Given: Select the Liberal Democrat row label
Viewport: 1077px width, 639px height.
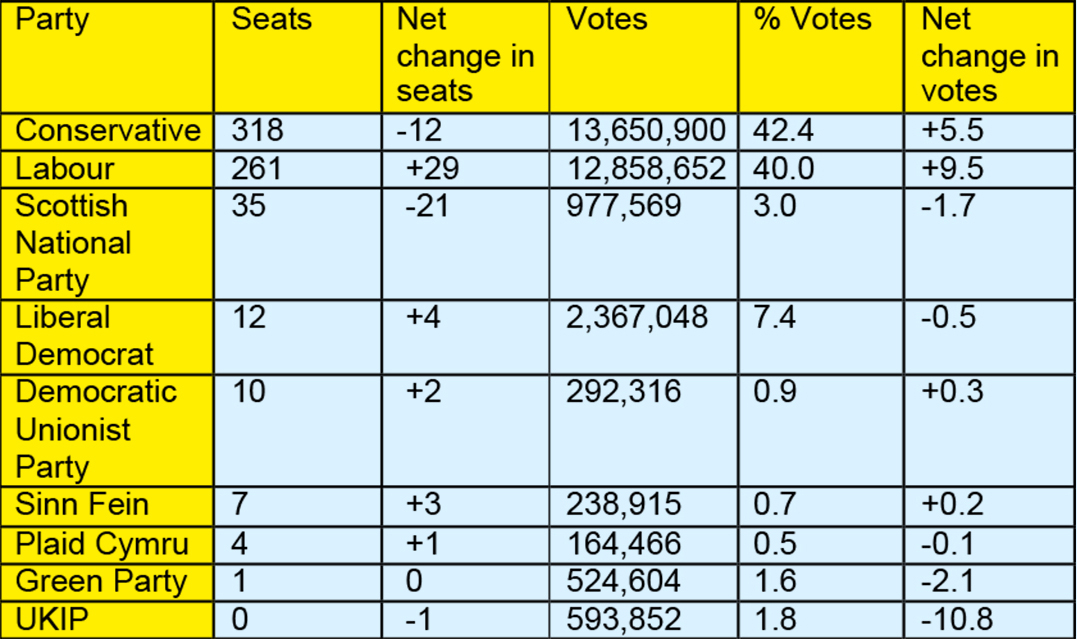Looking at the screenshot, I should click(x=107, y=337).
